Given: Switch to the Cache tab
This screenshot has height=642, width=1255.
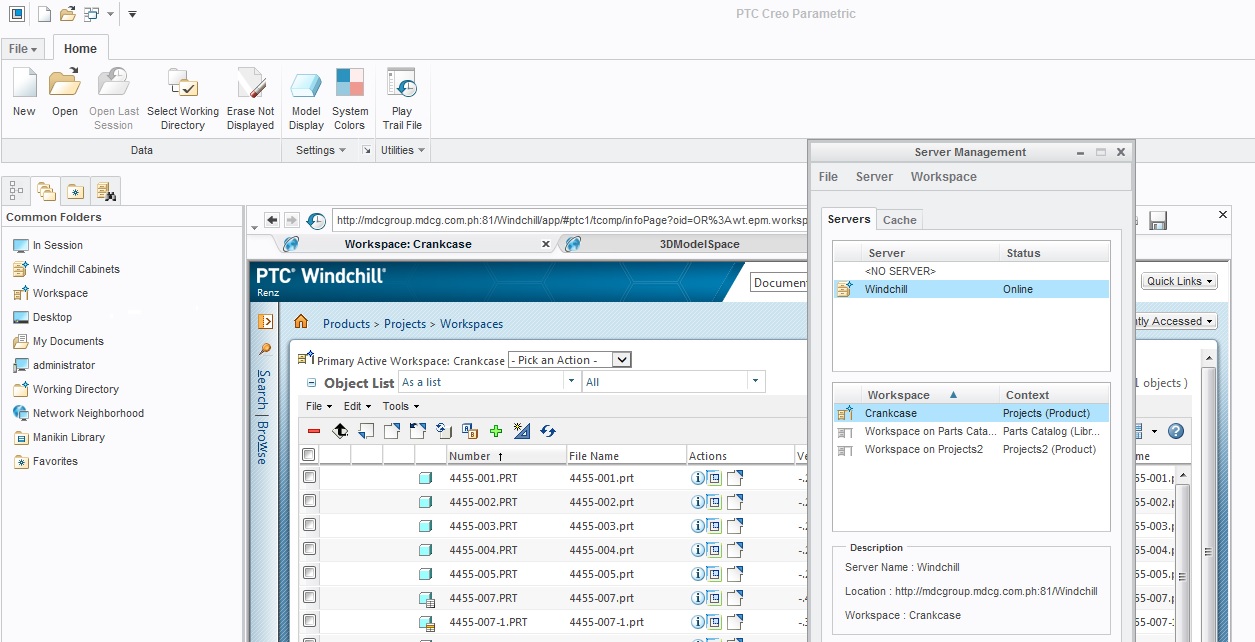Looking at the screenshot, I should (x=899, y=220).
